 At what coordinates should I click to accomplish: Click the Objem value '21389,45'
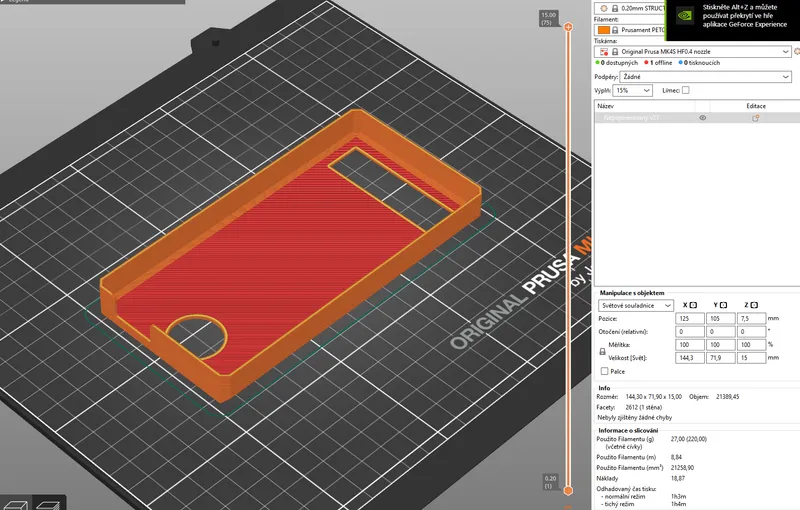point(728,396)
